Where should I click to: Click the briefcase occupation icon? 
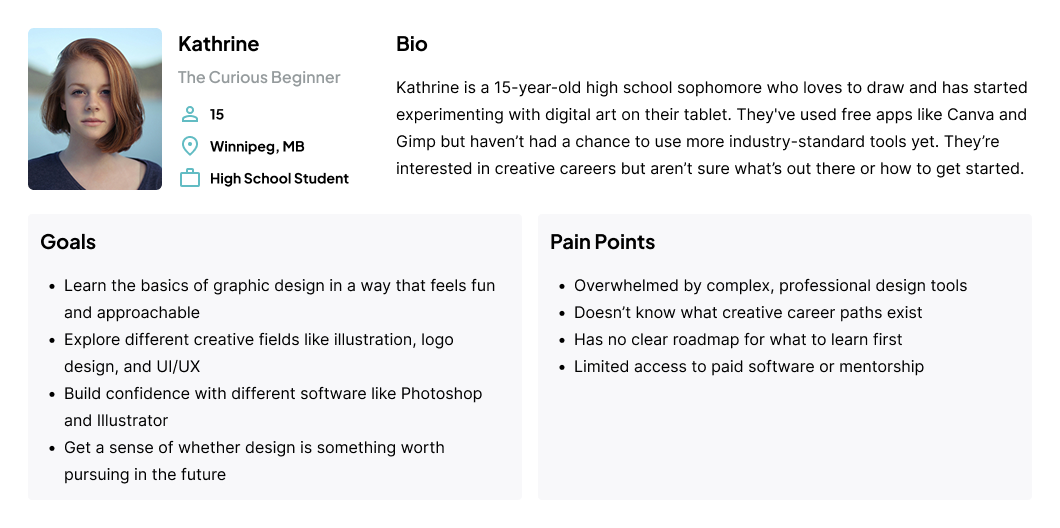[190, 178]
